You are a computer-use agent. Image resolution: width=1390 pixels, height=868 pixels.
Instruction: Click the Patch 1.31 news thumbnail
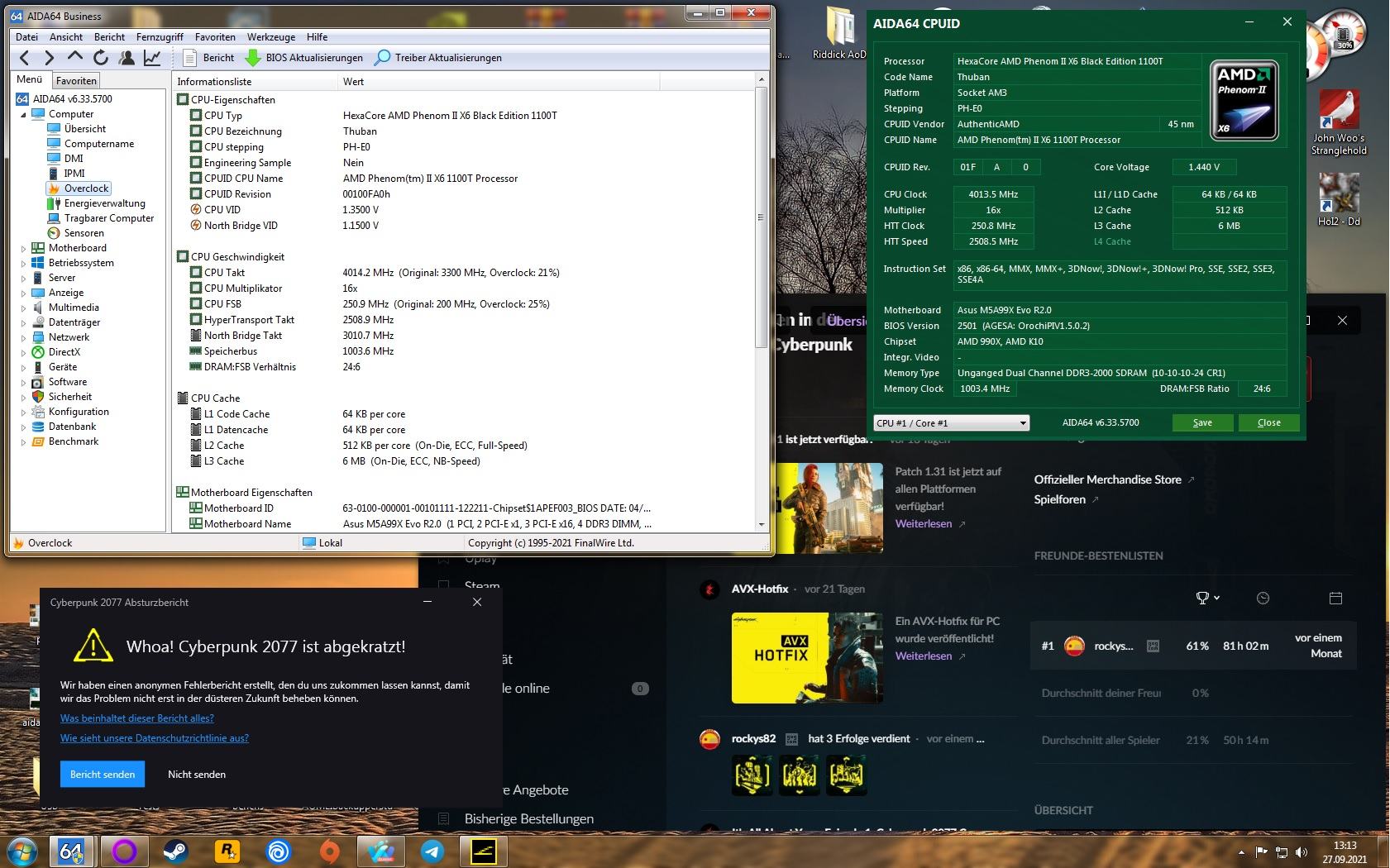coord(830,507)
